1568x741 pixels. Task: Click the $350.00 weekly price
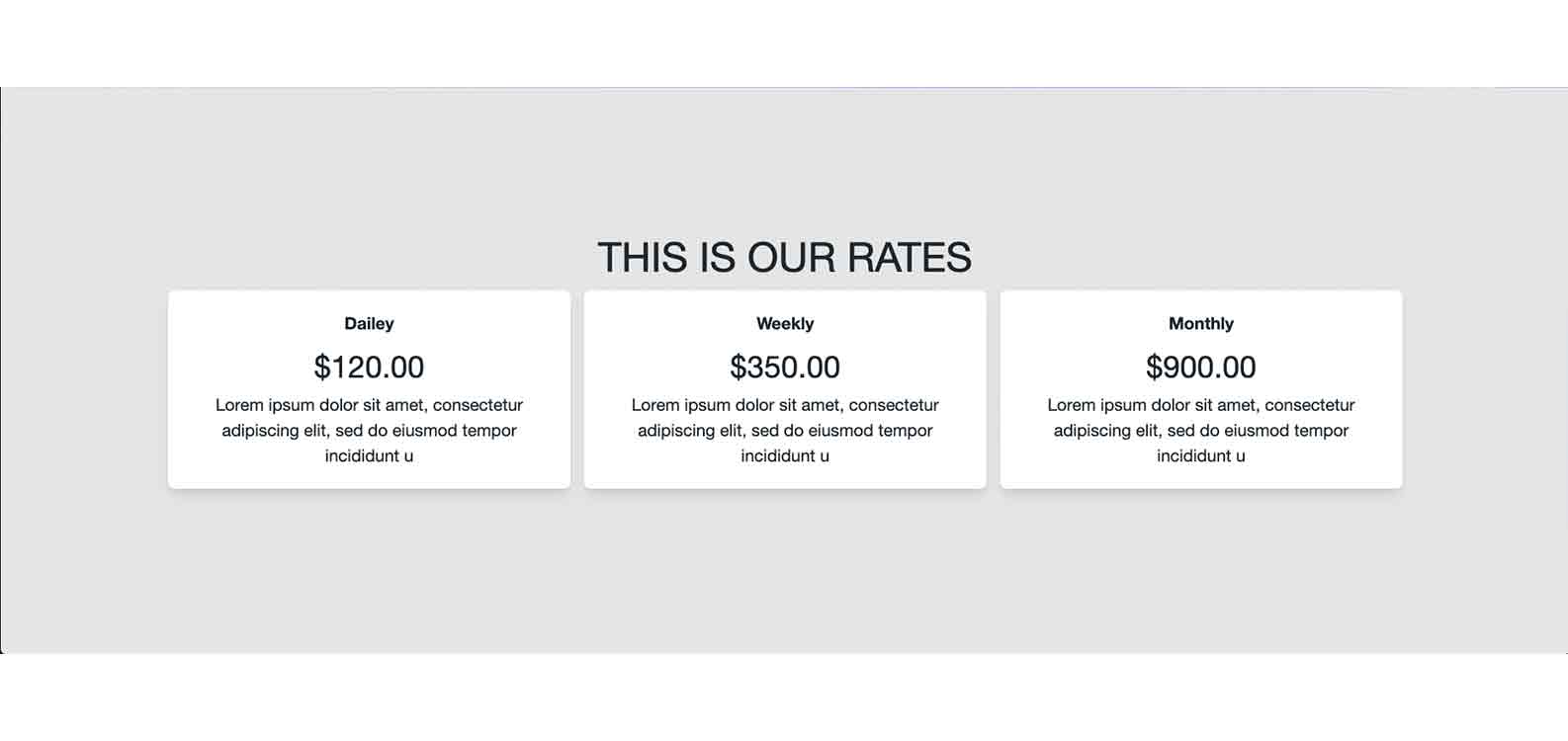coord(785,368)
